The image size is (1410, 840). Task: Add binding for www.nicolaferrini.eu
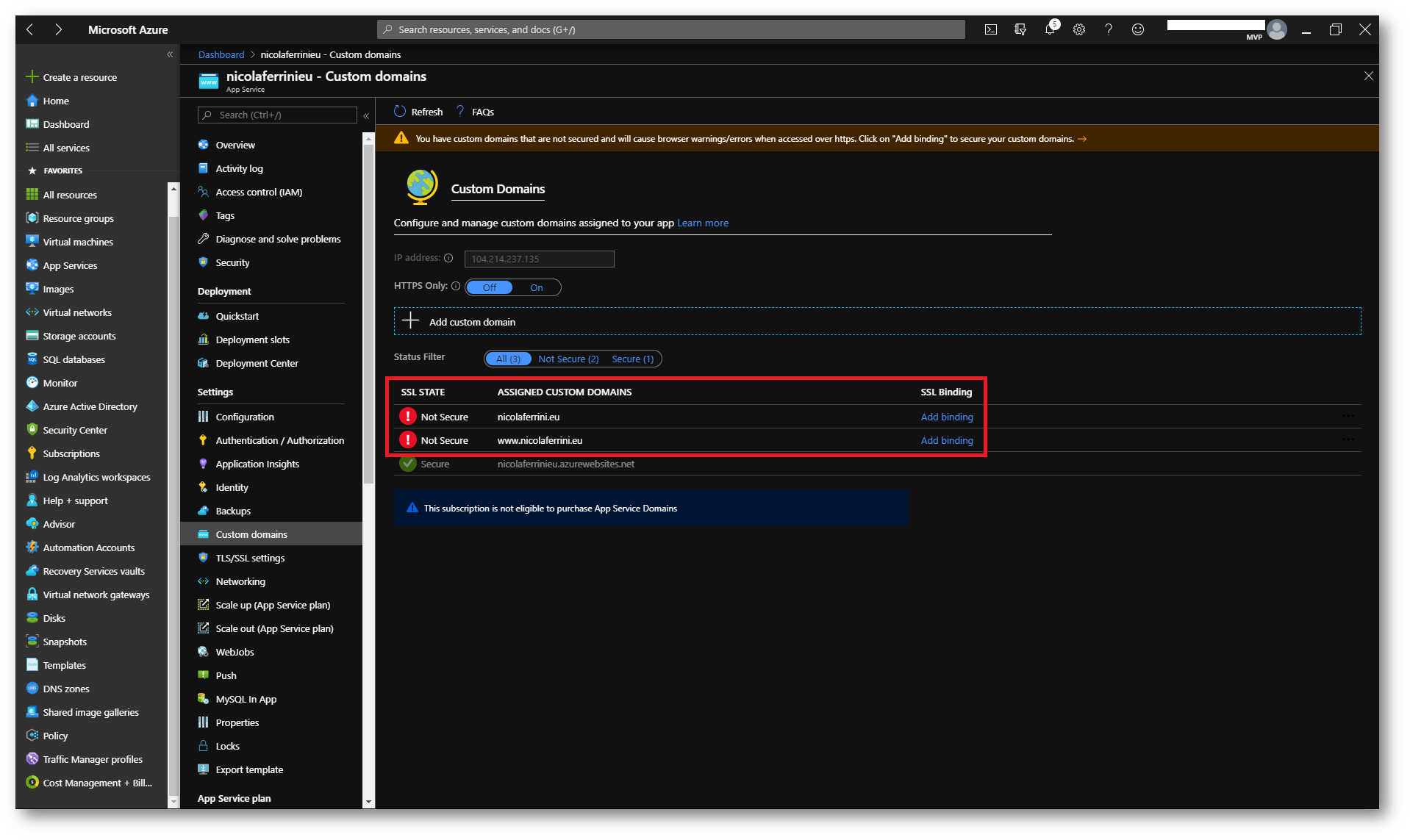pos(946,440)
